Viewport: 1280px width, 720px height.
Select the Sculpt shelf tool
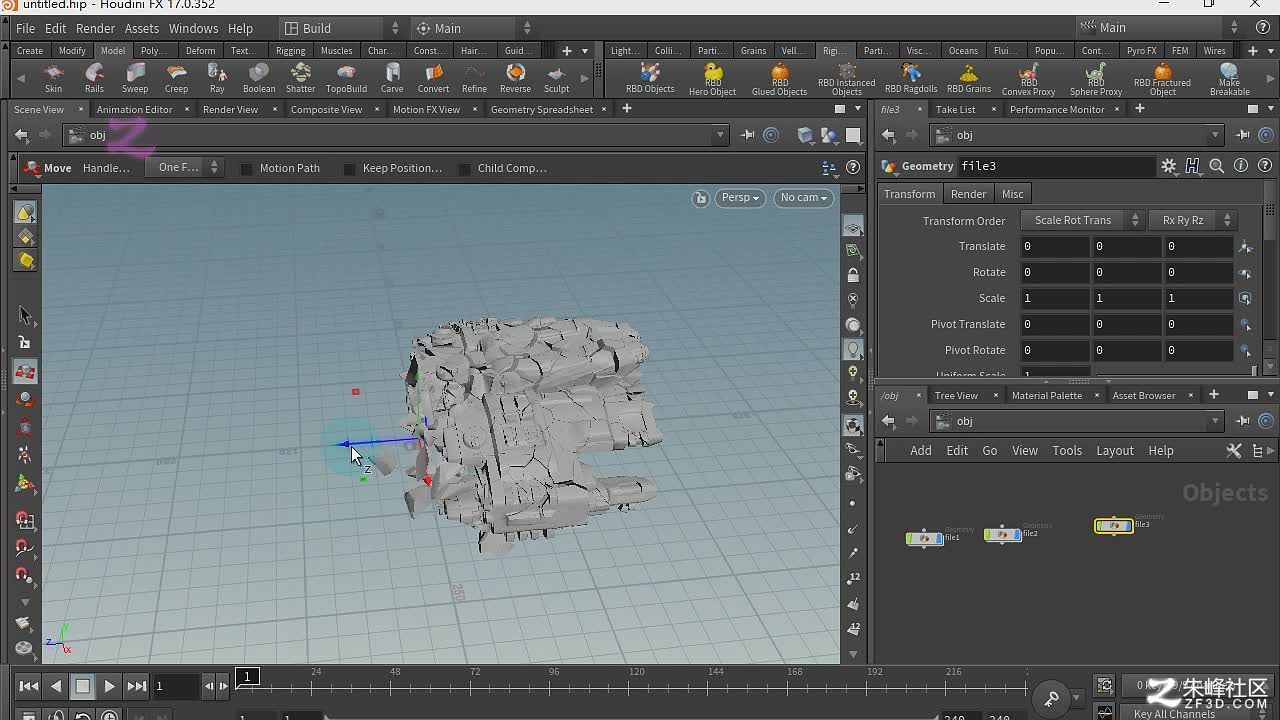[x=557, y=78]
